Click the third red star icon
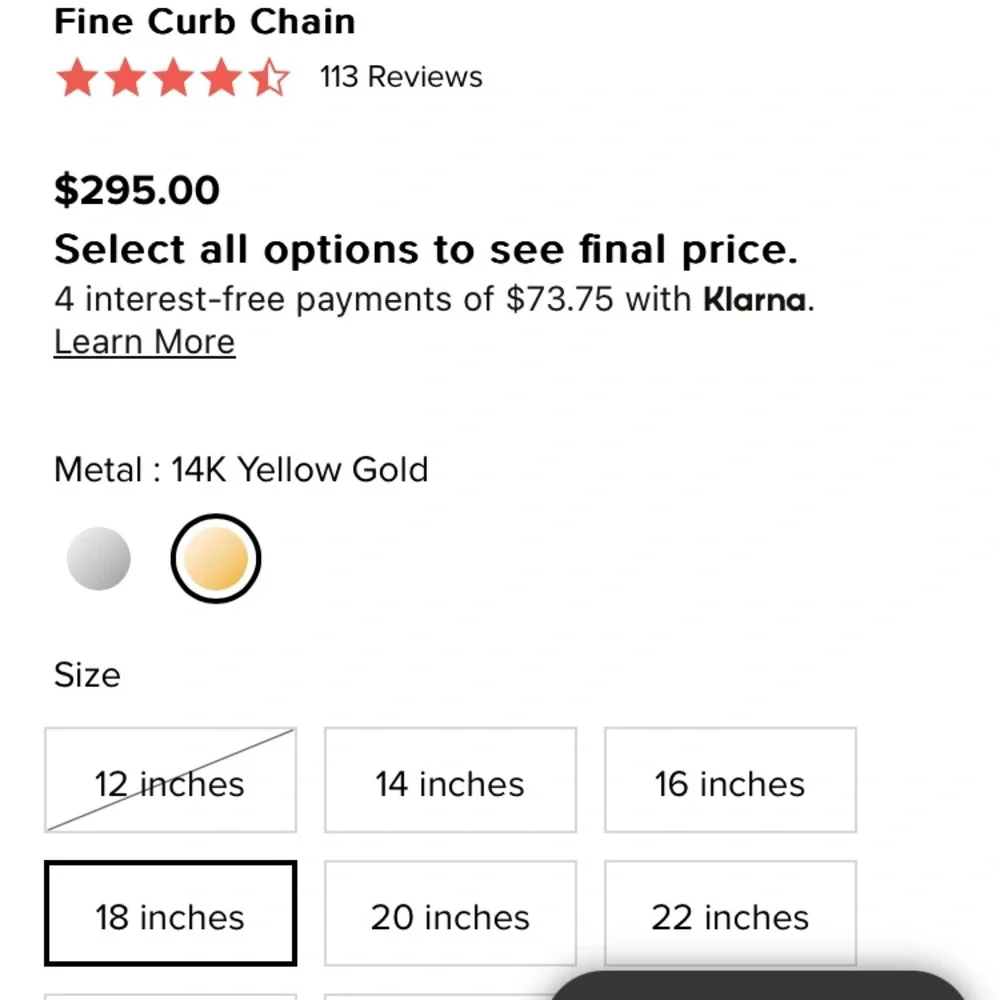Image resolution: width=1000 pixels, height=1000 pixels. pos(174,76)
